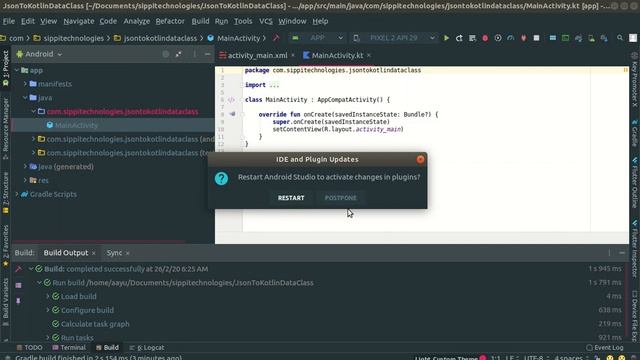Screen dimensions: 640x360
Task: Click UTF-8 encoding in status bar
Action: [533, 358]
